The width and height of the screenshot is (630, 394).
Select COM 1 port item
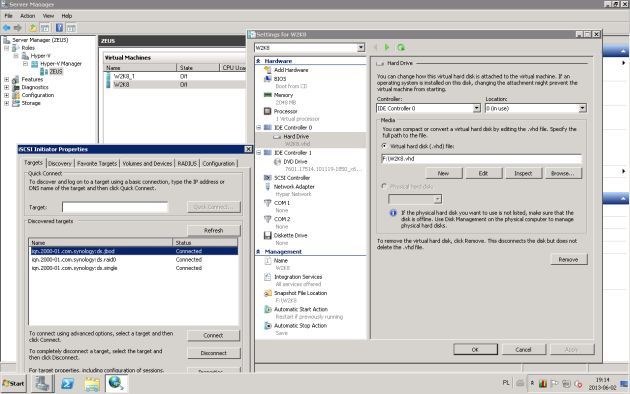(x=282, y=203)
